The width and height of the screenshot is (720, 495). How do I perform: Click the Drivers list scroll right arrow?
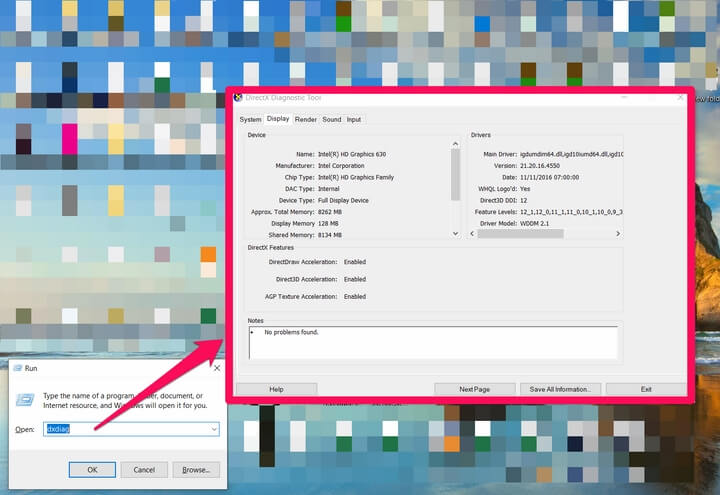click(618, 234)
